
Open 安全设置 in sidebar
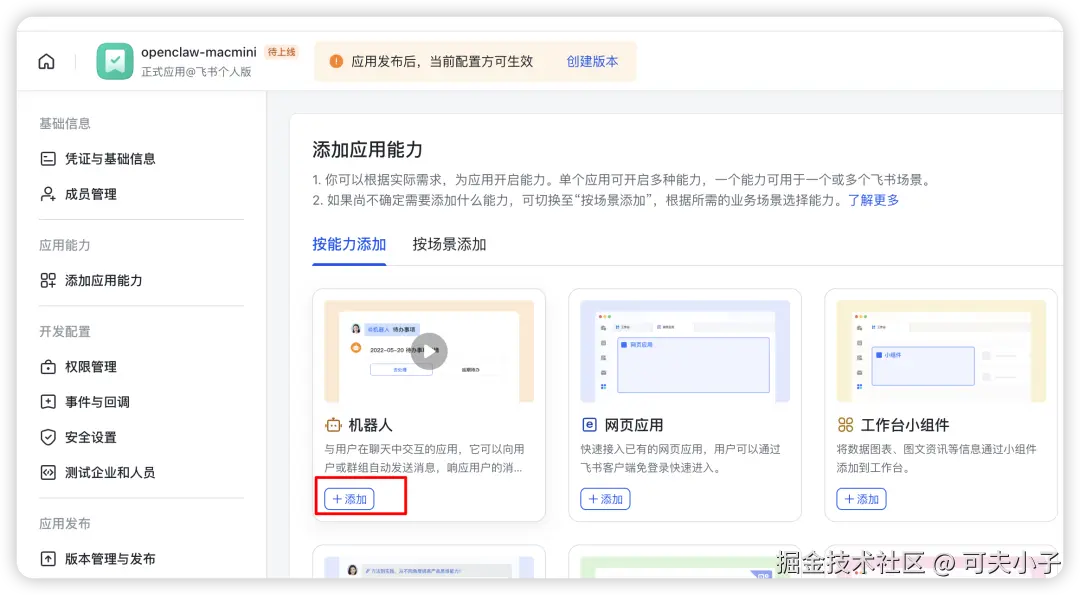point(91,437)
